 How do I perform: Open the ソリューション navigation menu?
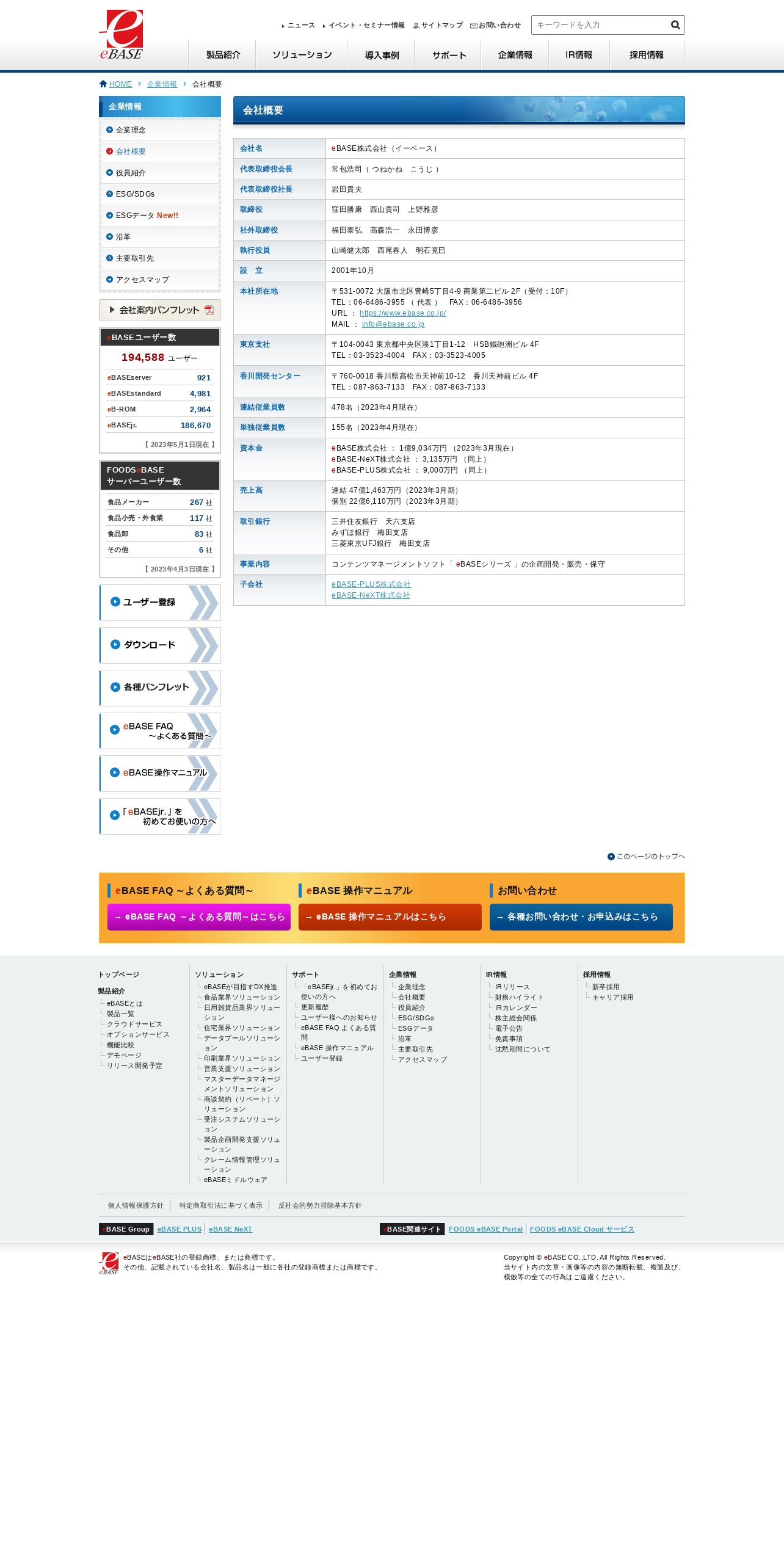point(302,55)
